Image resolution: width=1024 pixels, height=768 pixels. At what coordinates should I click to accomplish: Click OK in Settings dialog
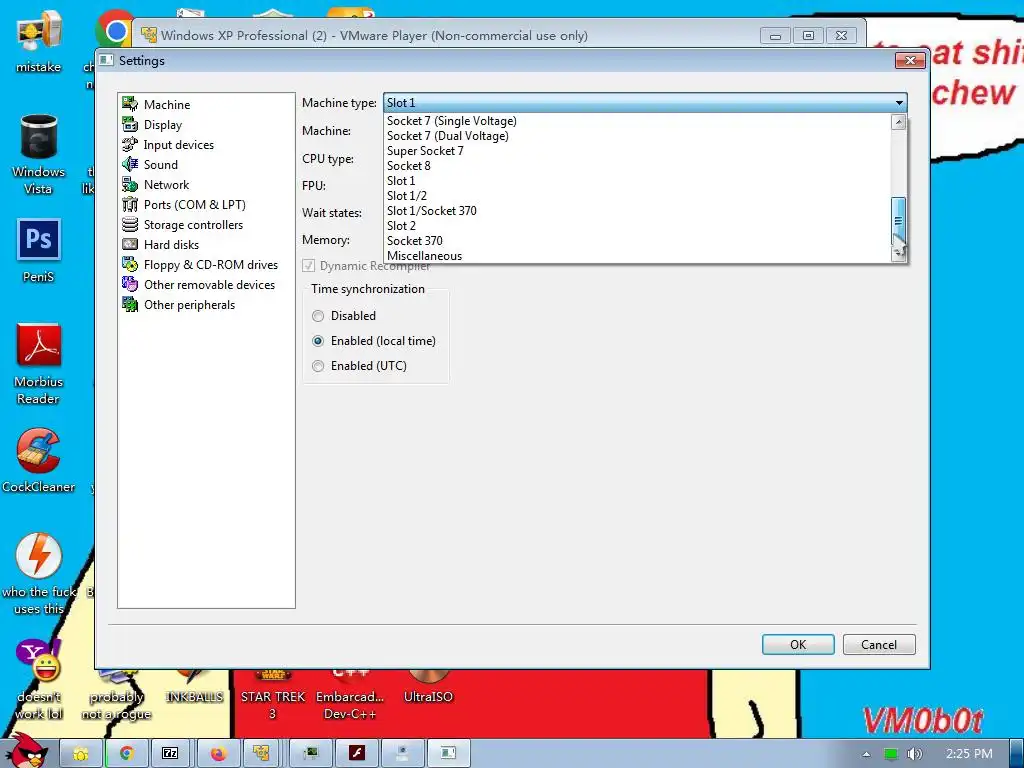coord(798,645)
